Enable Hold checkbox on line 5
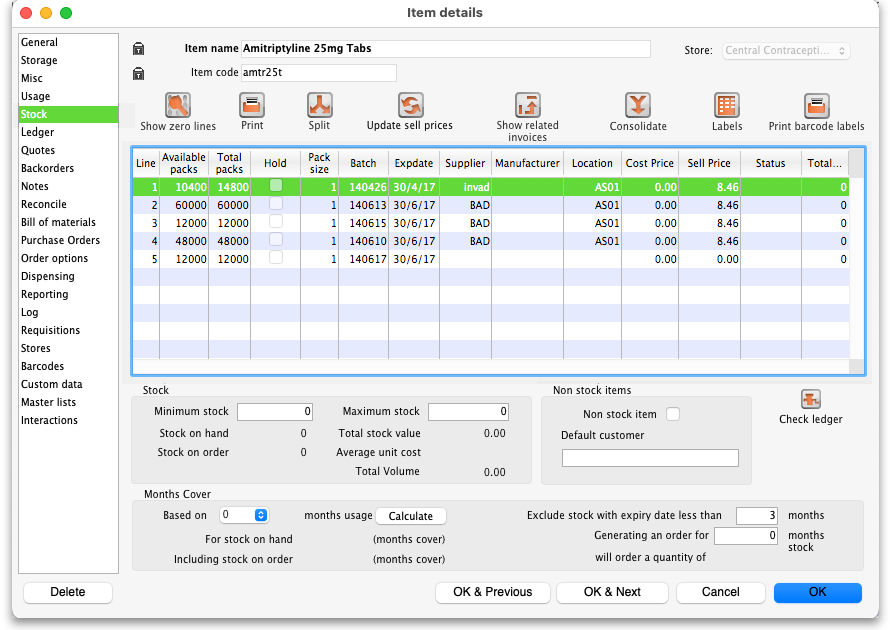 point(275,258)
